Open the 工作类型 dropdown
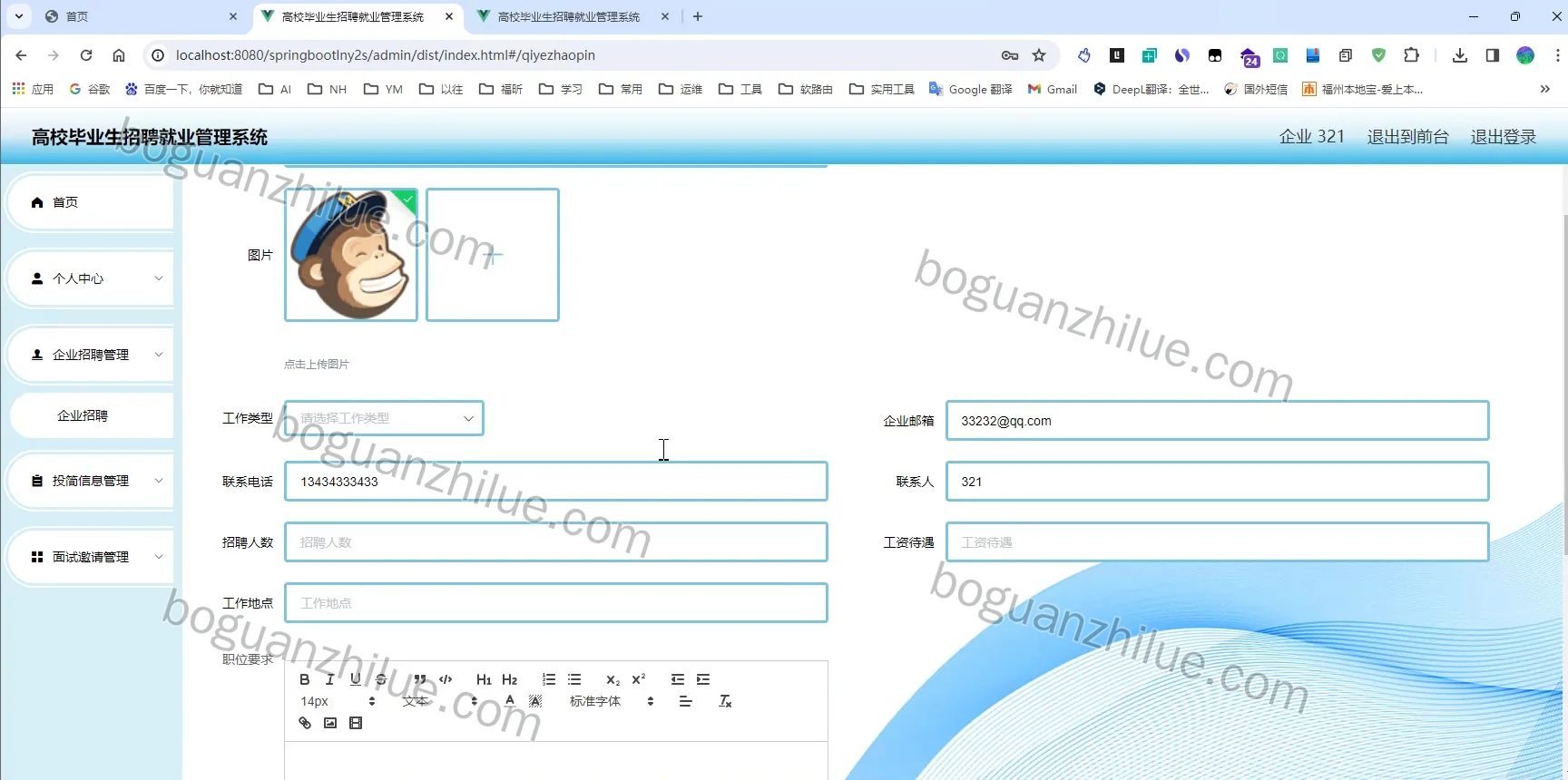Screen dimensions: 1568x780 pyautogui.click(x=384, y=418)
